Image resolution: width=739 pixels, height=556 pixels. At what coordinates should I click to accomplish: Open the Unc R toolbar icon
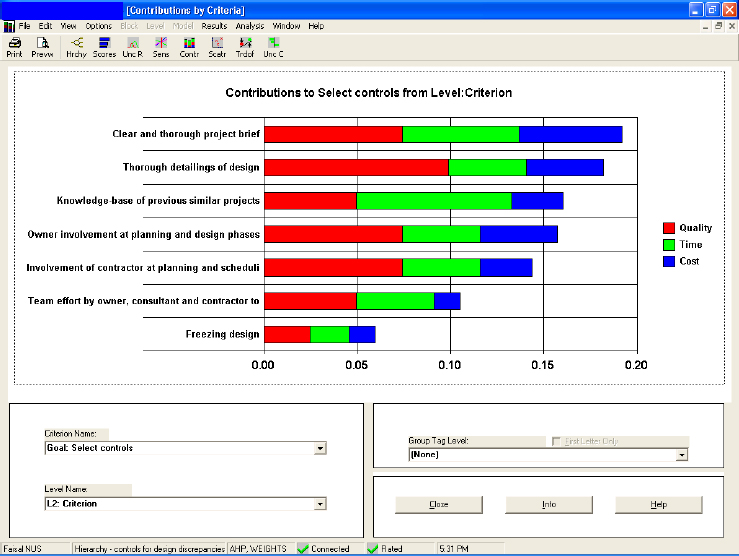tap(132, 47)
